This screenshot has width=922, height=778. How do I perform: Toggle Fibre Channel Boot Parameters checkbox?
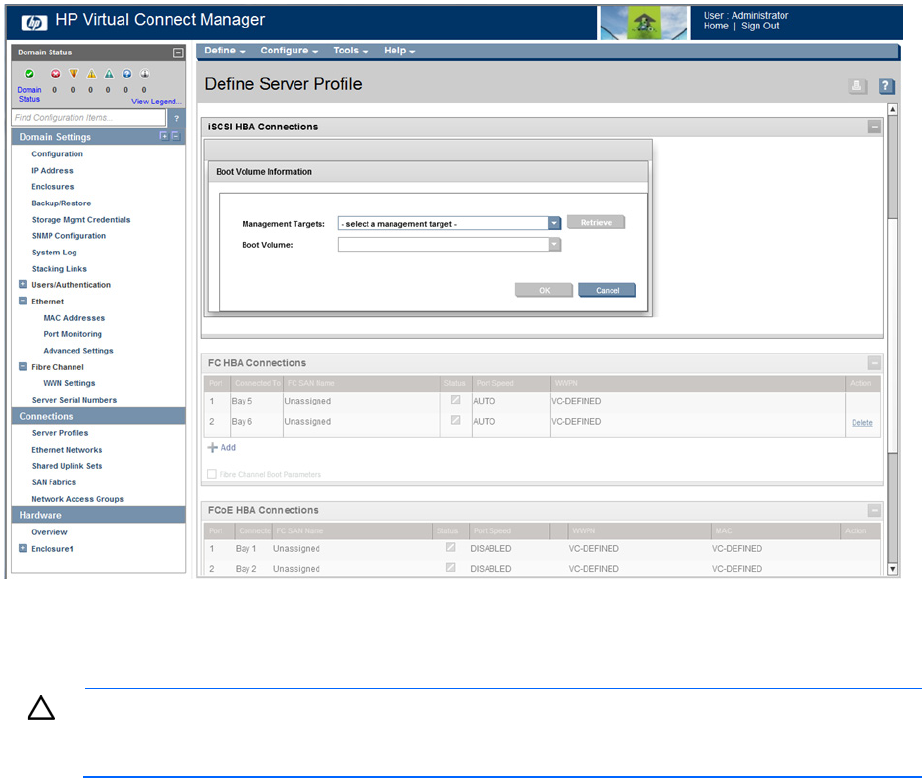[212, 474]
